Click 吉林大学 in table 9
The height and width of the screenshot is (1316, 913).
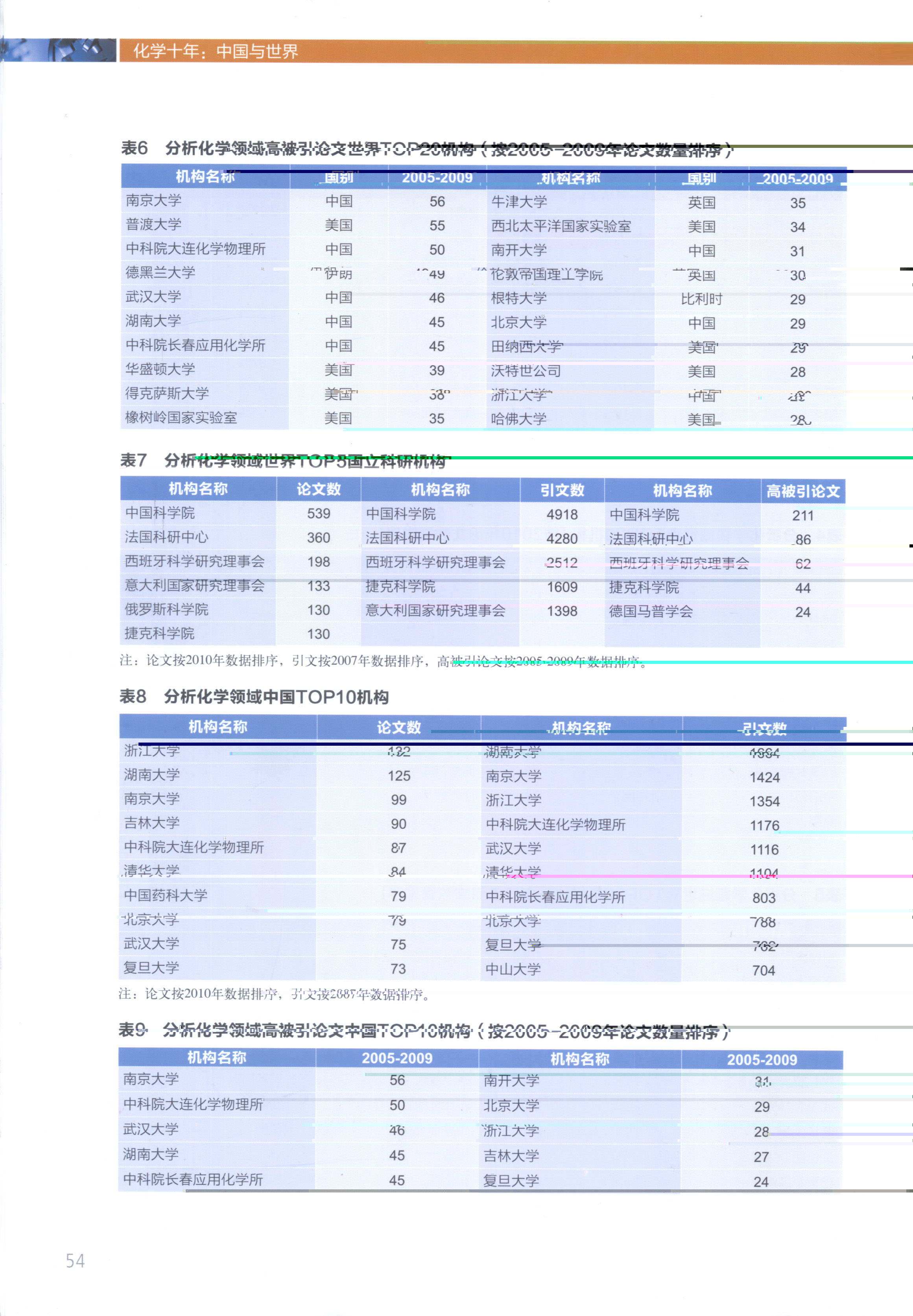pos(511,1156)
